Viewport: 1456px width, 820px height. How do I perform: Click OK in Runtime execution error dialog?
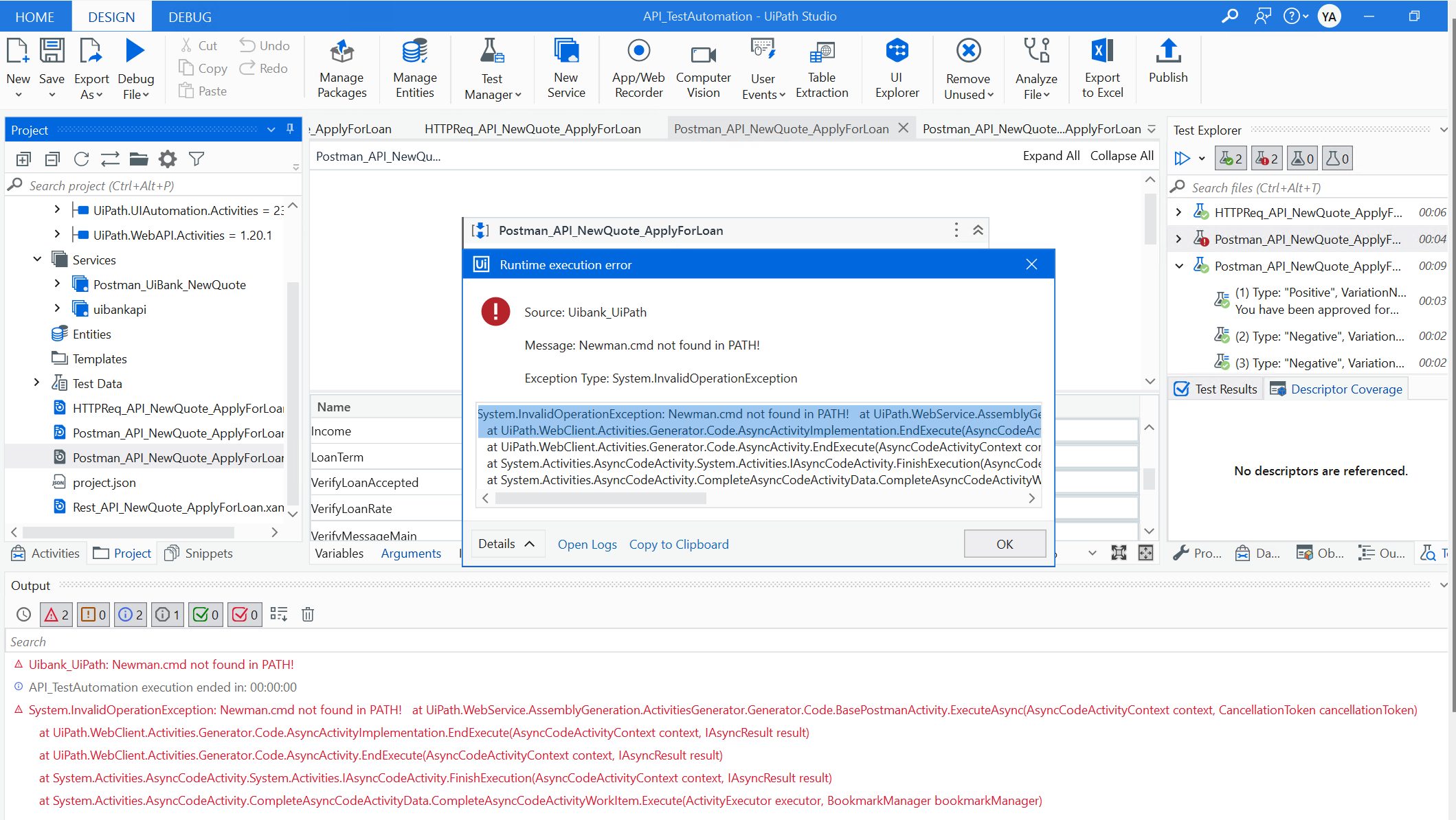[1005, 544]
